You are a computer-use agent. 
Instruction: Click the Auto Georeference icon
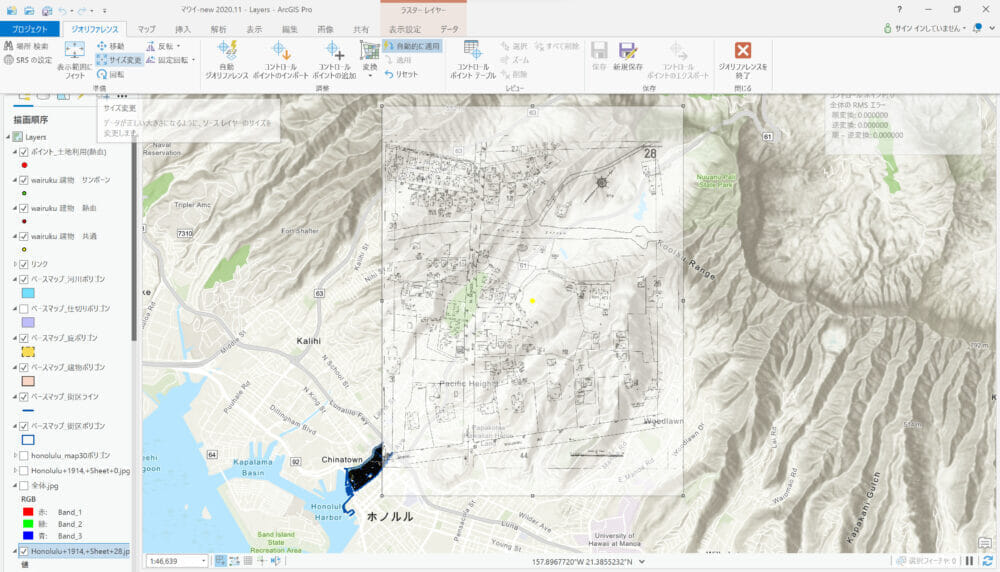[x=227, y=50]
